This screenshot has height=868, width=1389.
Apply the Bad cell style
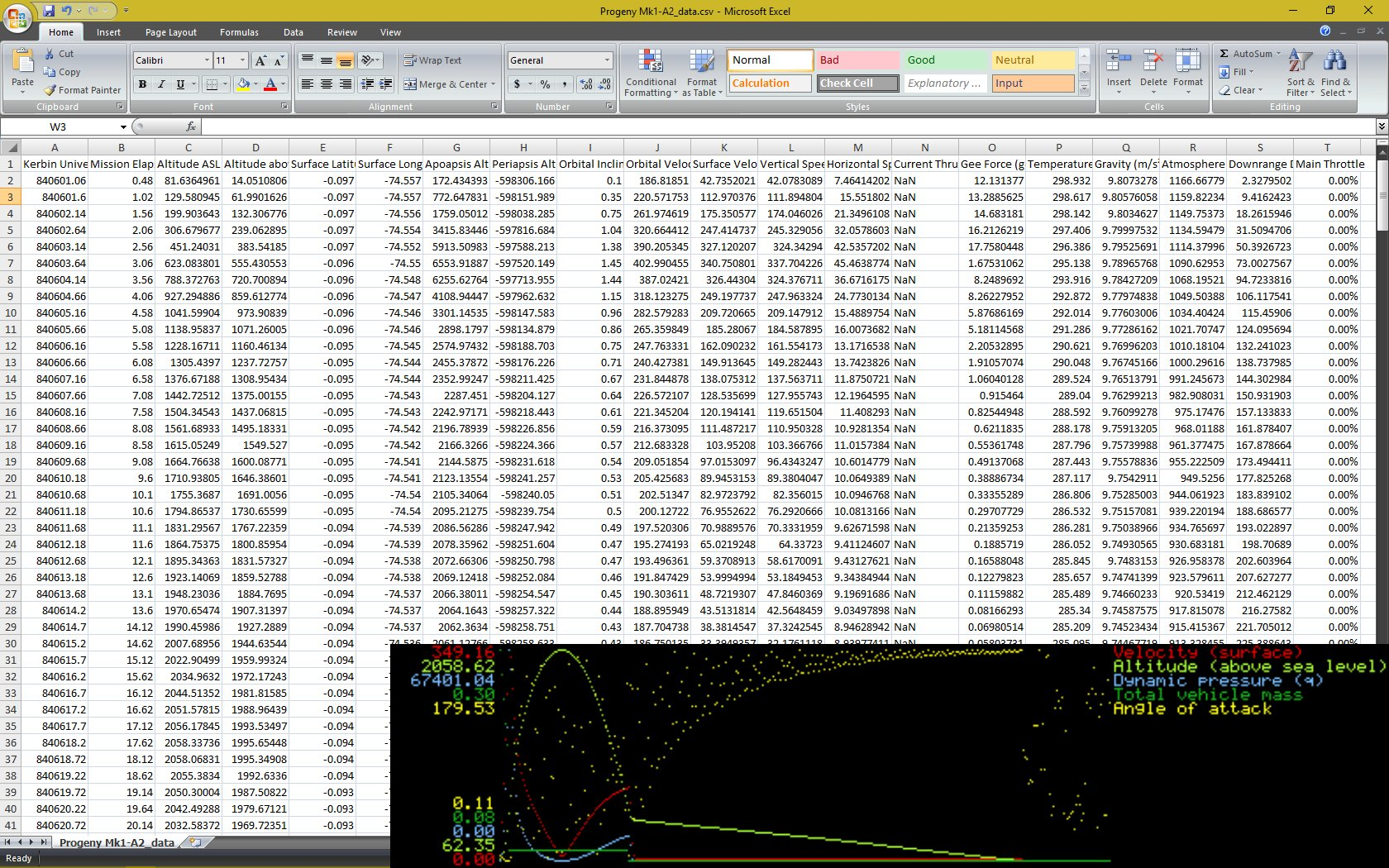coord(857,60)
